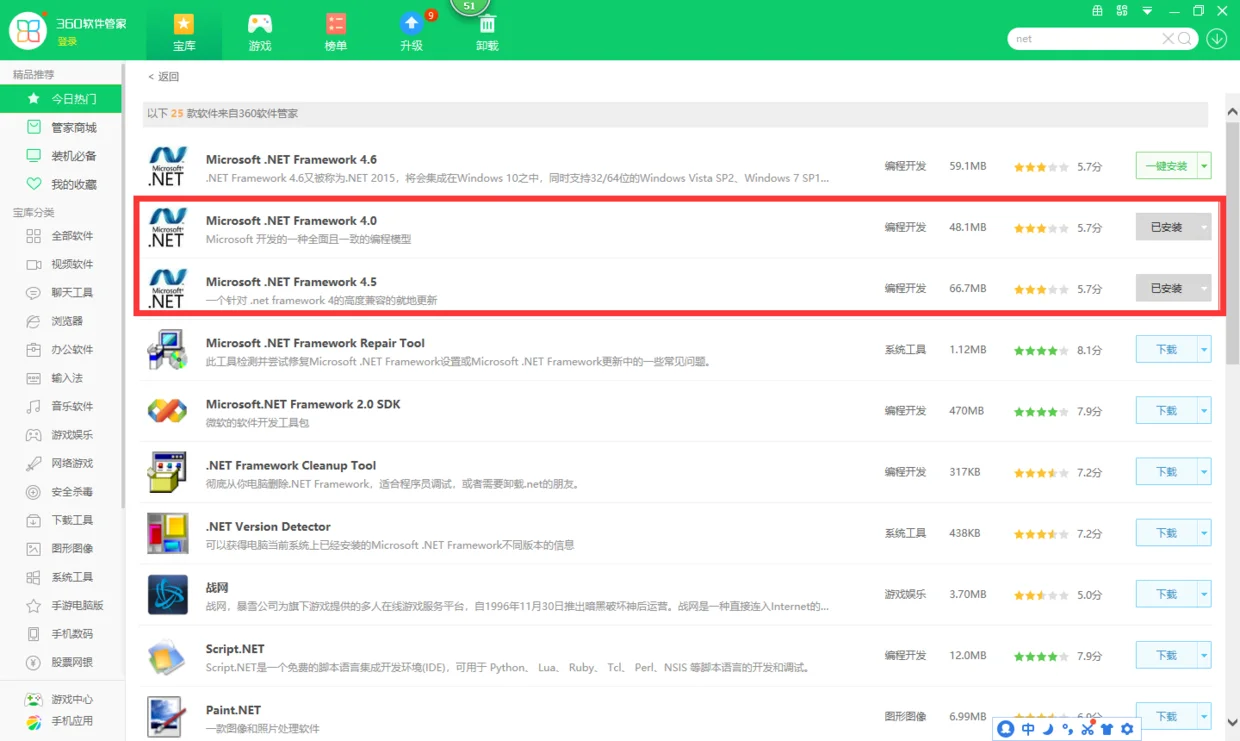
Task: Switch to the 卸载 uninstall tab
Action: (487, 32)
